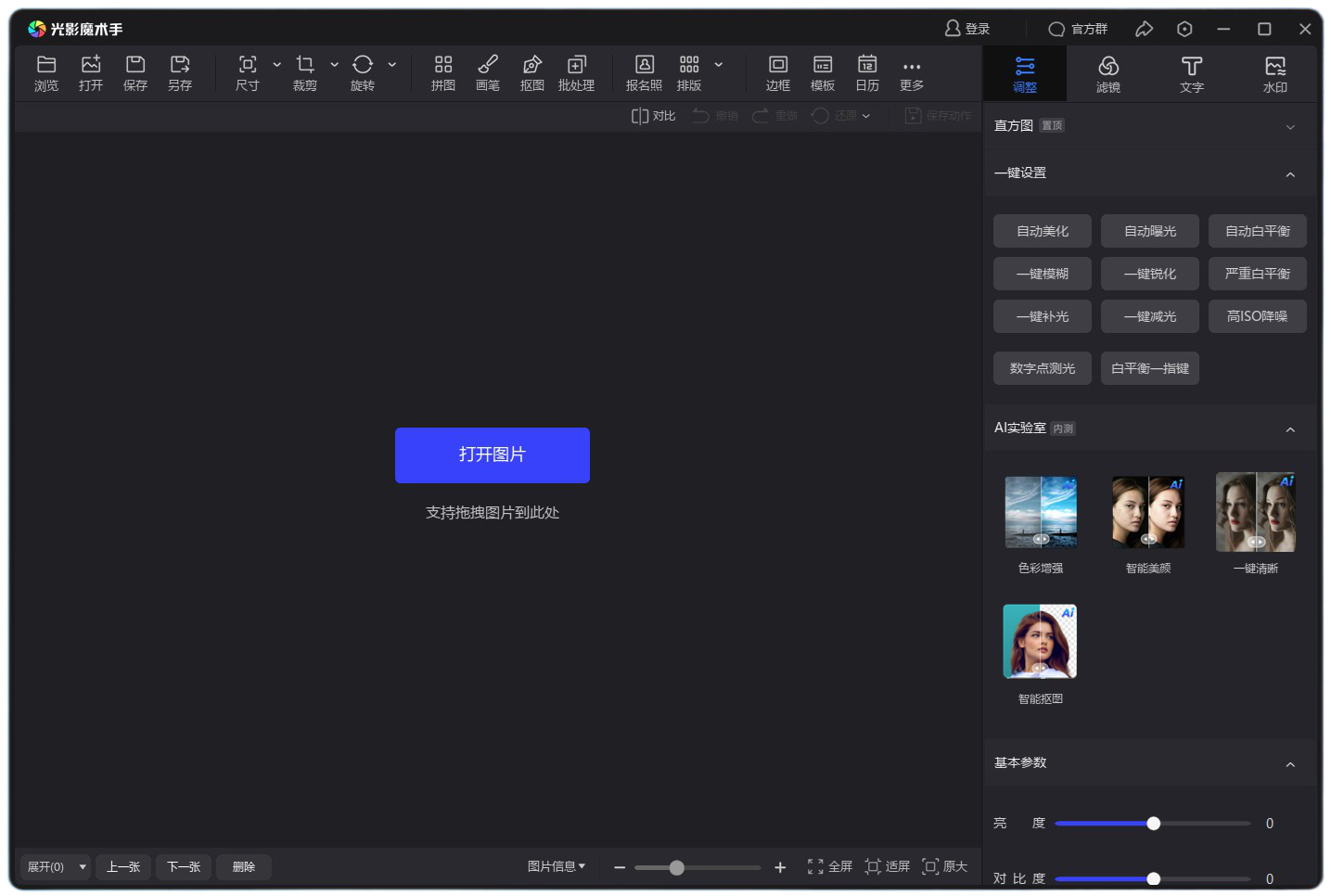
Task: Click 适屏 fit-to-screen view
Action: point(888,867)
